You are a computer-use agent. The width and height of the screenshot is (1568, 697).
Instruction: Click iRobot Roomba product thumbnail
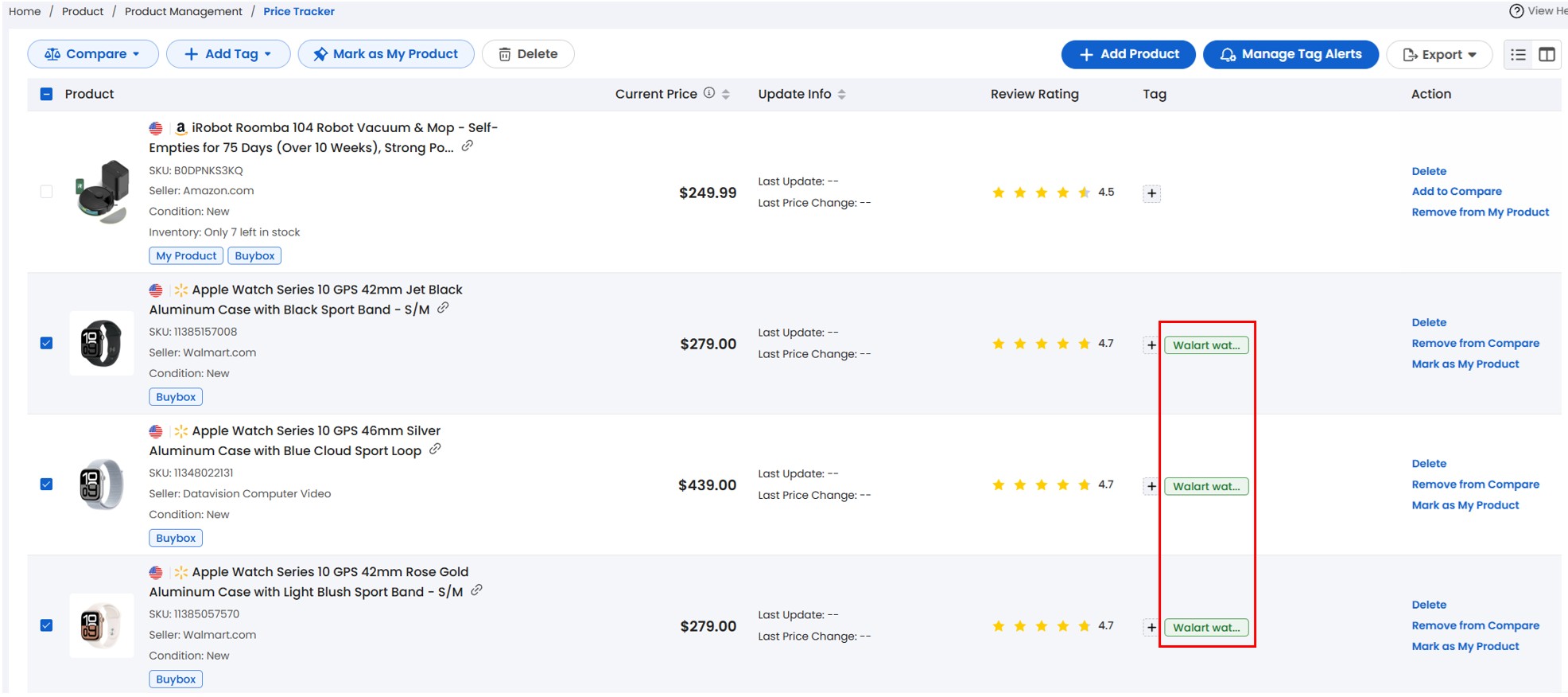(102, 192)
